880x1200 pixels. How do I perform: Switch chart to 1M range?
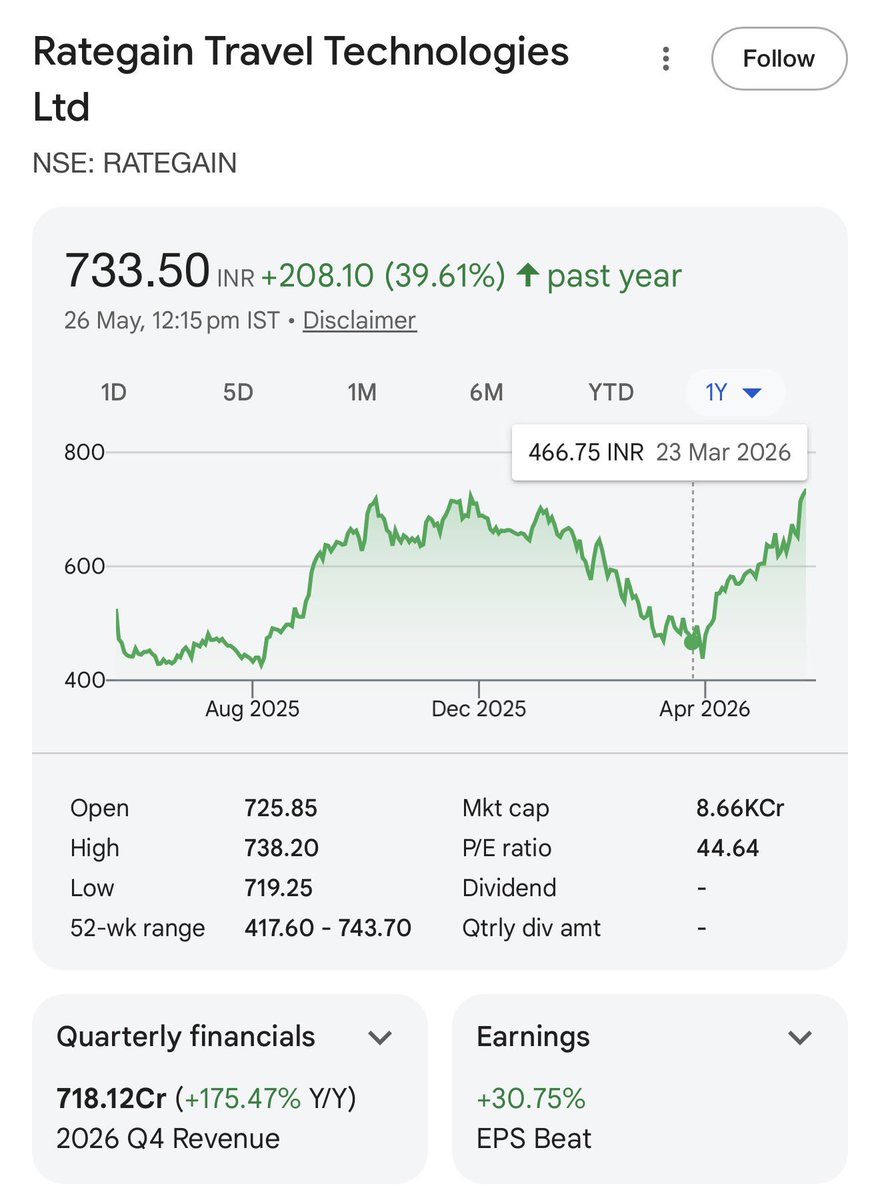[362, 392]
